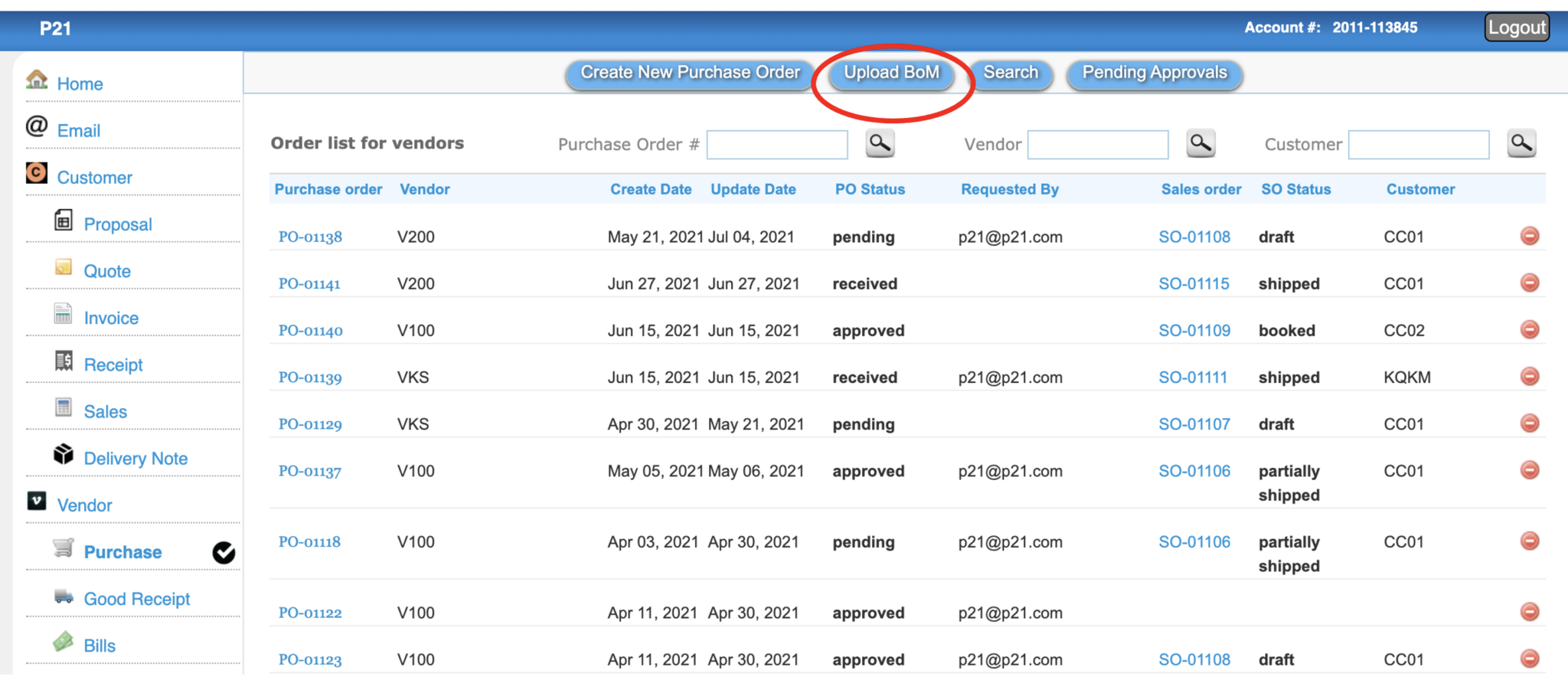Click vendor cell VKS in PO-01139 row

pos(413,377)
